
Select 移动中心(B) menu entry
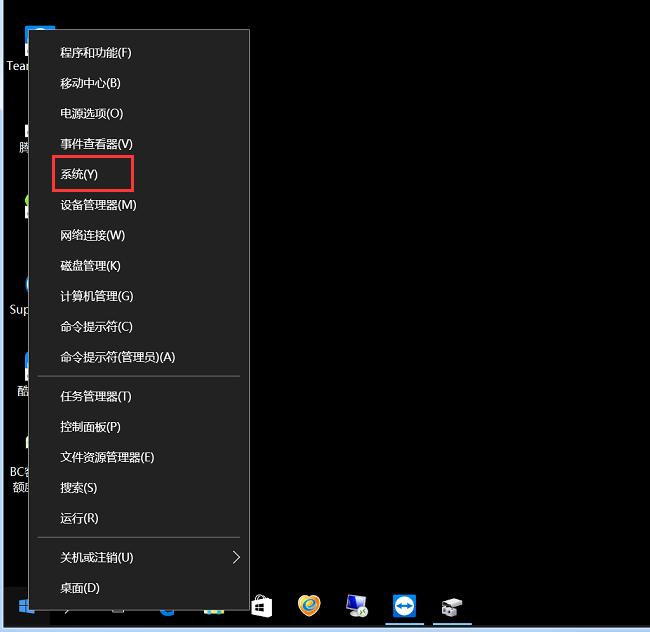tap(139, 83)
